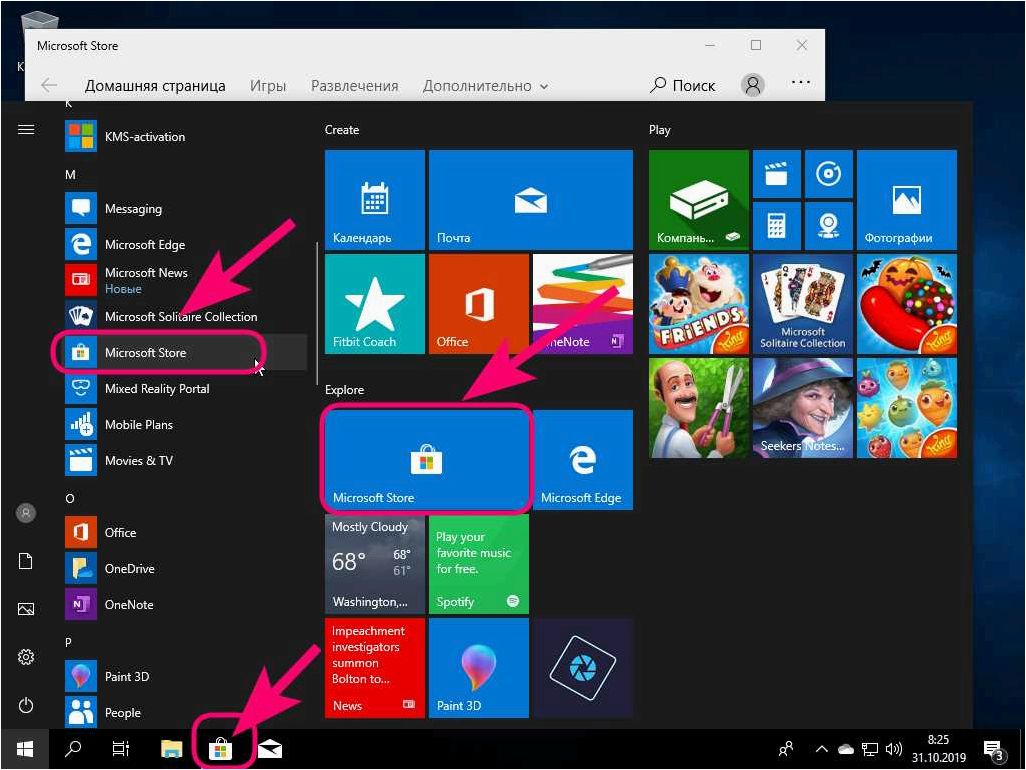The image size is (1026, 770).
Task: Open Movies & TV app
Action: [186, 461]
